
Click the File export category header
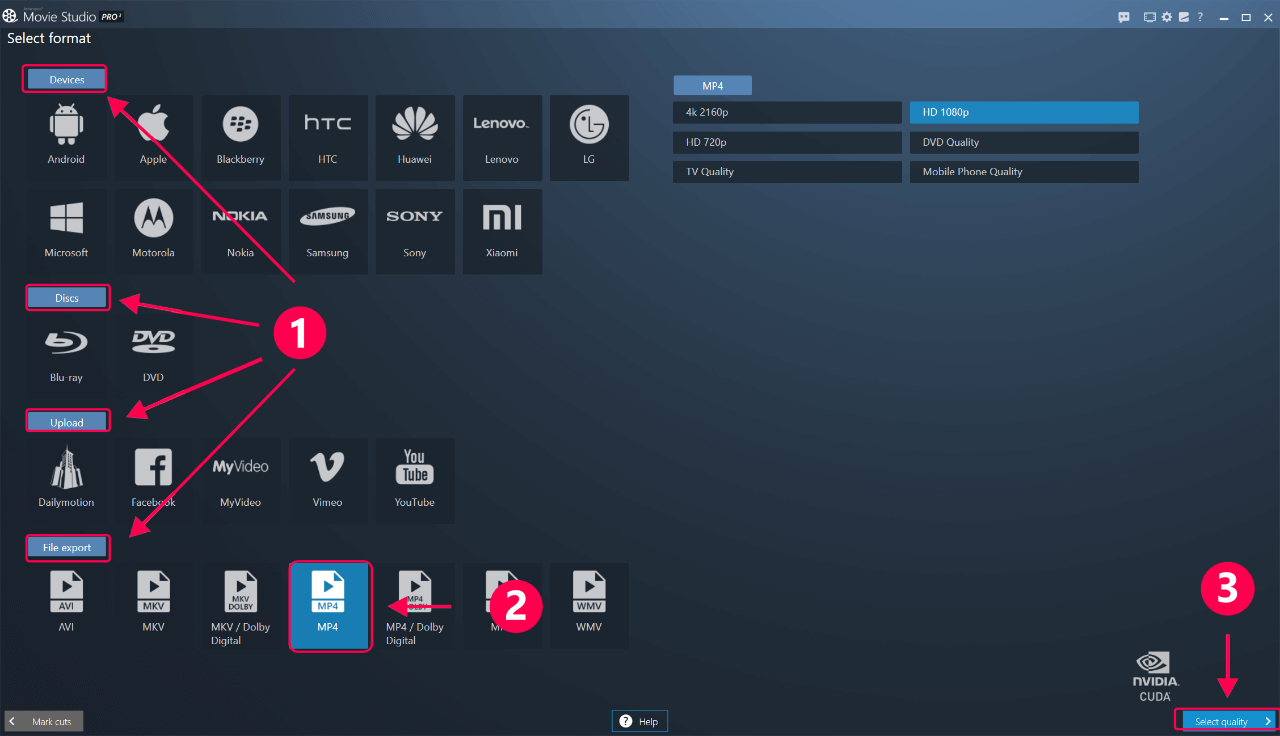pos(66,547)
